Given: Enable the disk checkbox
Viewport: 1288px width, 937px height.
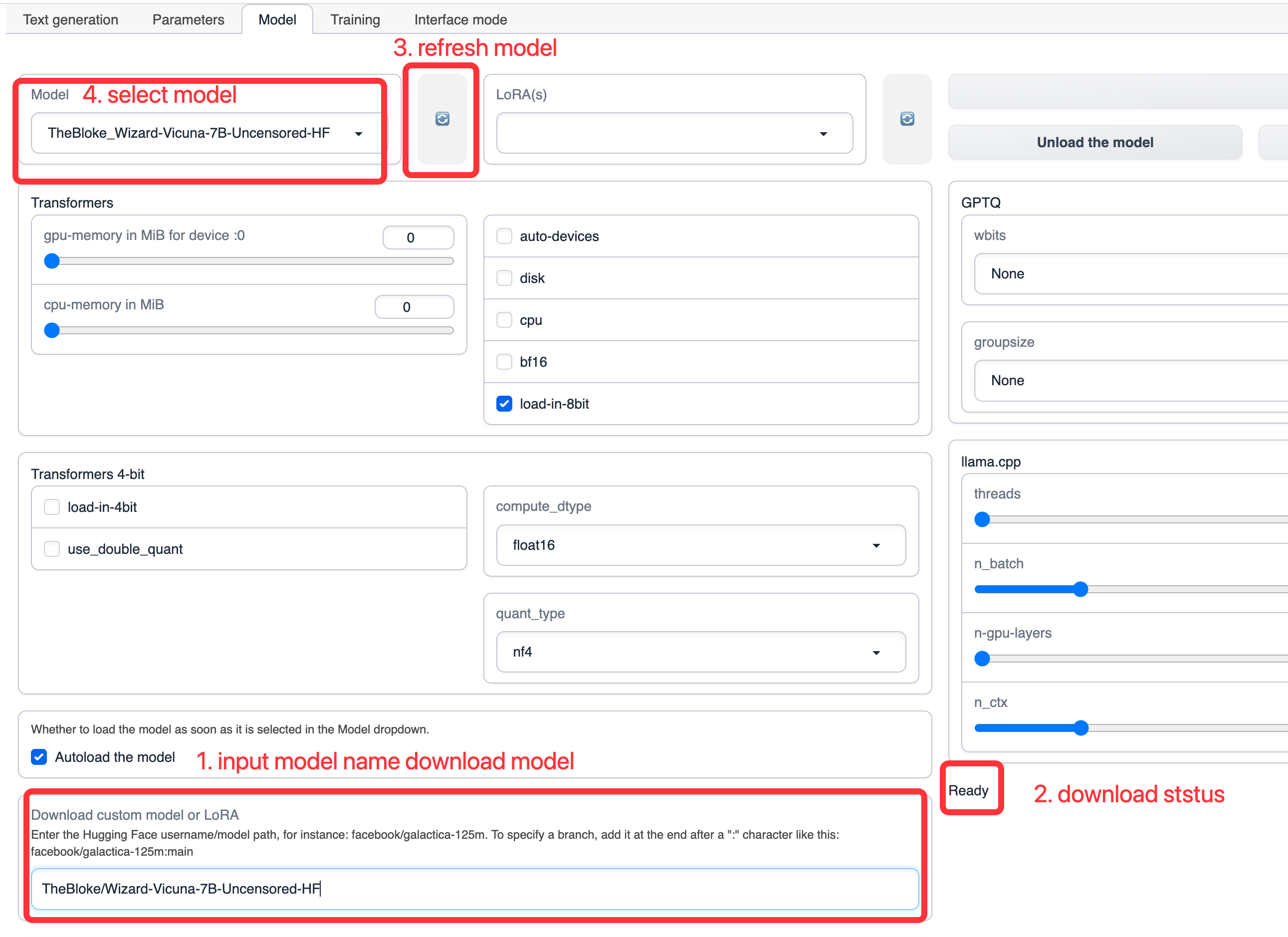Looking at the screenshot, I should (x=504, y=278).
